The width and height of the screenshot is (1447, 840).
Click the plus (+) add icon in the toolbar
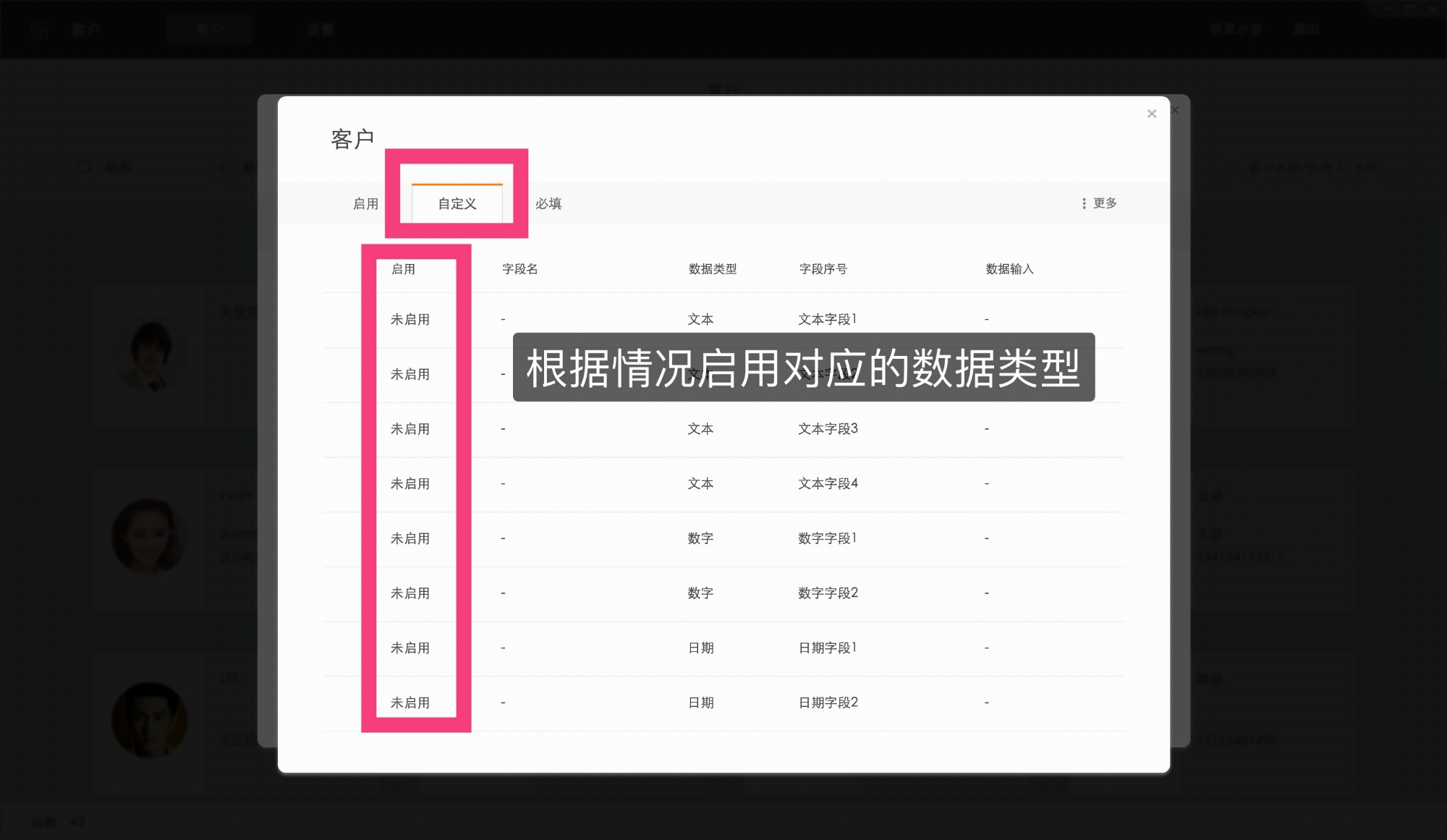click(221, 167)
